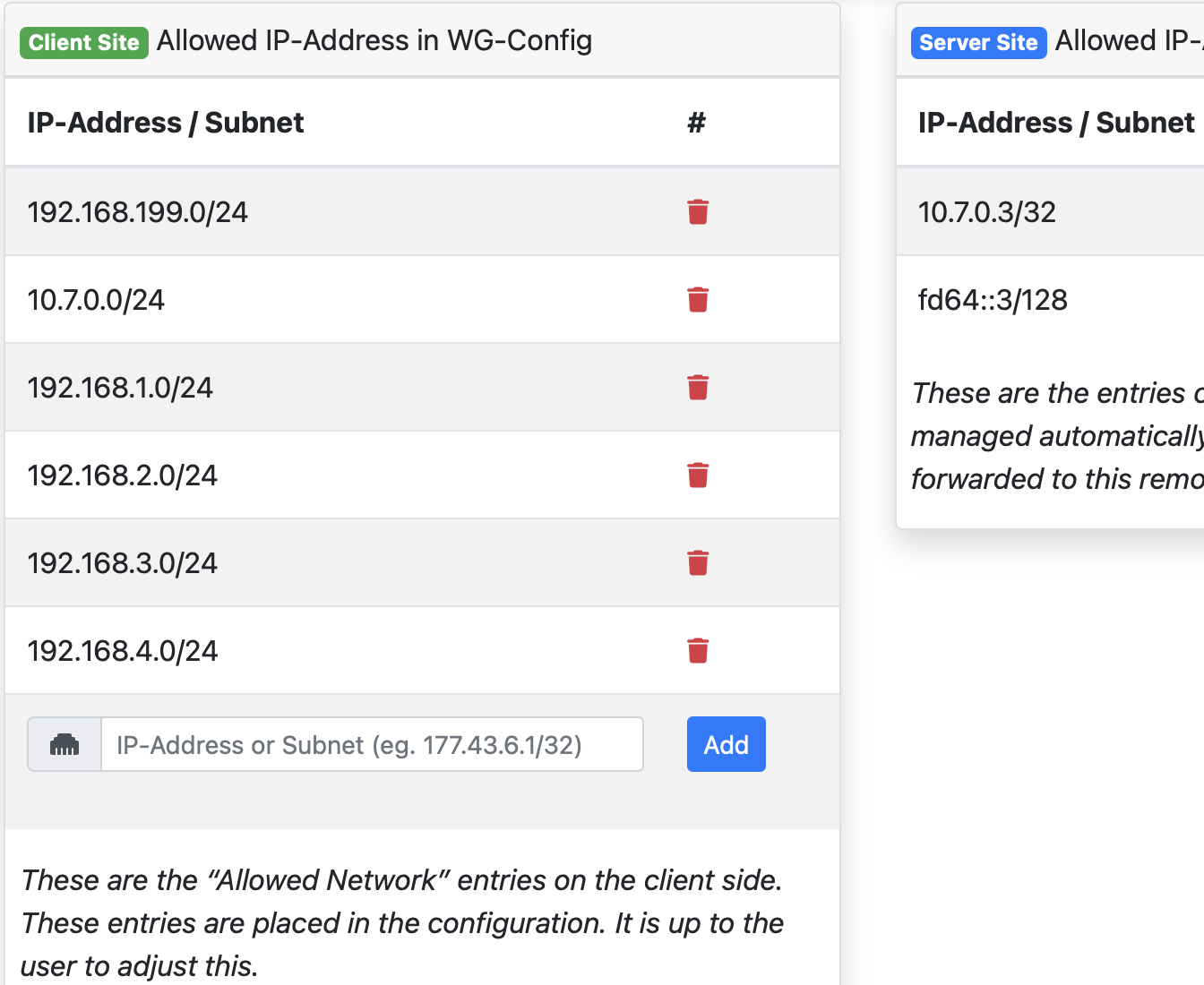Viewport: 1204px width, 985px height.
Task: Click the blue Server Site badge
Action: click(x=977, y=42)
